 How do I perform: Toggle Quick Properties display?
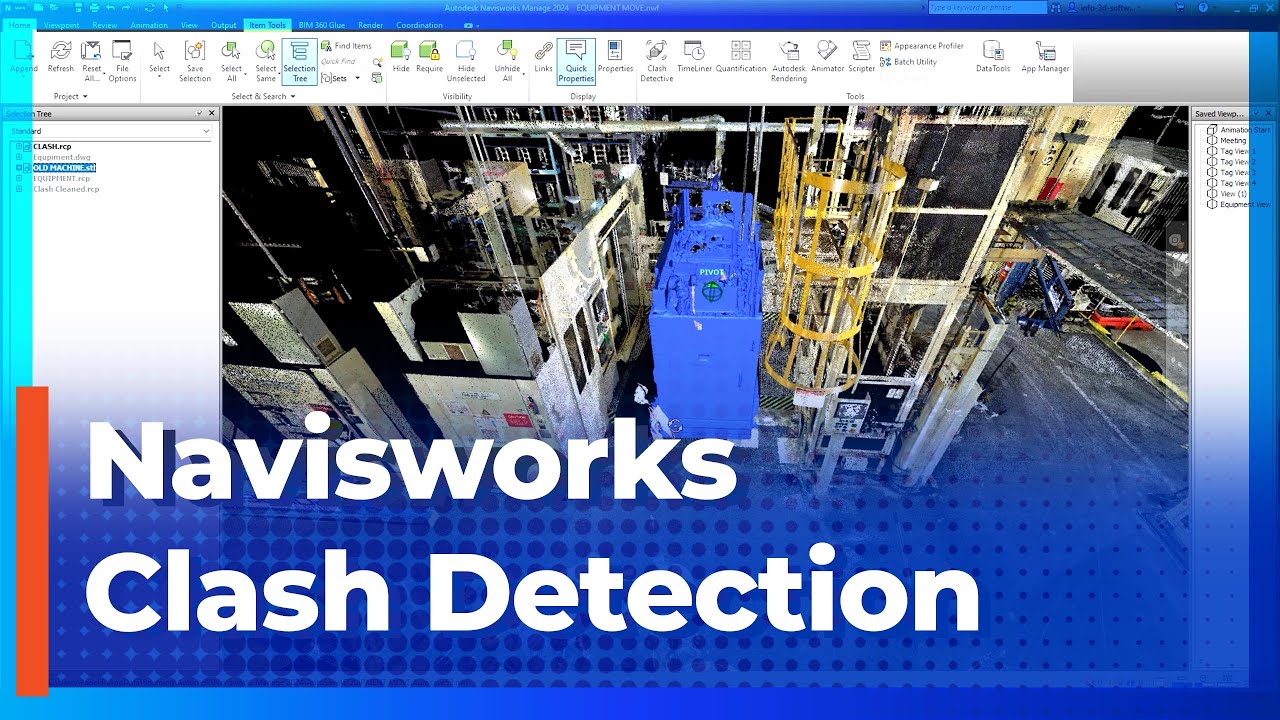pyautogui.click(x=576, y=61)
